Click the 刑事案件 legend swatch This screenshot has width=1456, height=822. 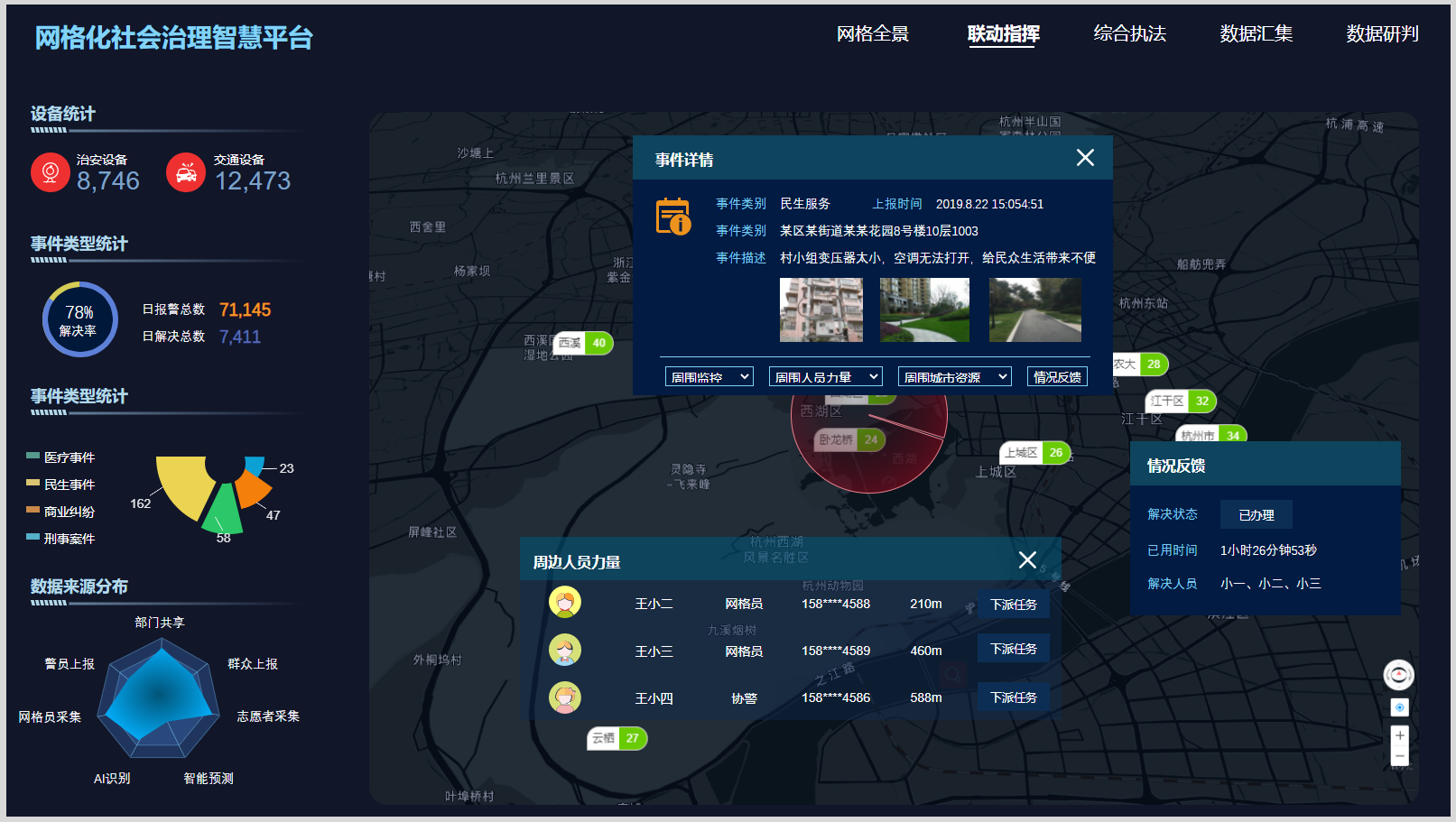[33, 537]
